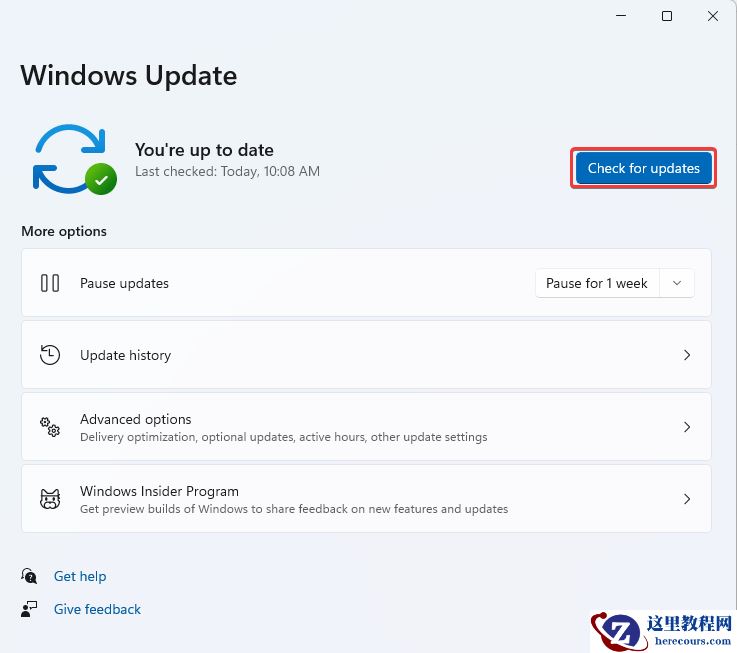Open the Update history label
This screenshot has height=653, width=737.
[x=125, y=355]
